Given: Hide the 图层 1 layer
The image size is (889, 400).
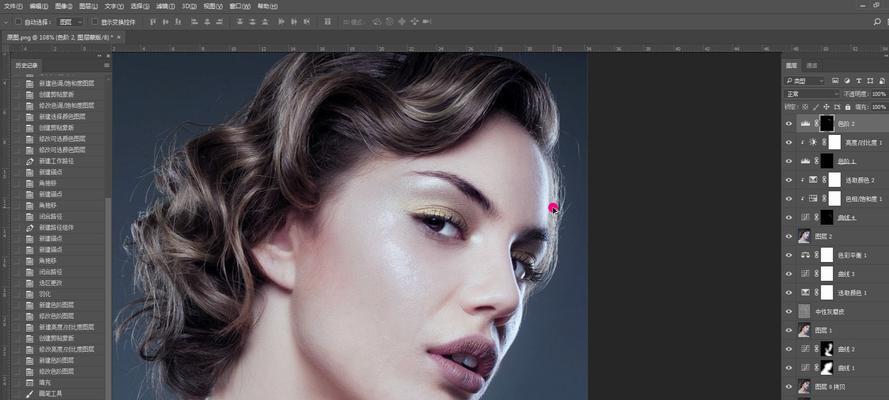Looking at the screenshot, I should click(789, 330).
